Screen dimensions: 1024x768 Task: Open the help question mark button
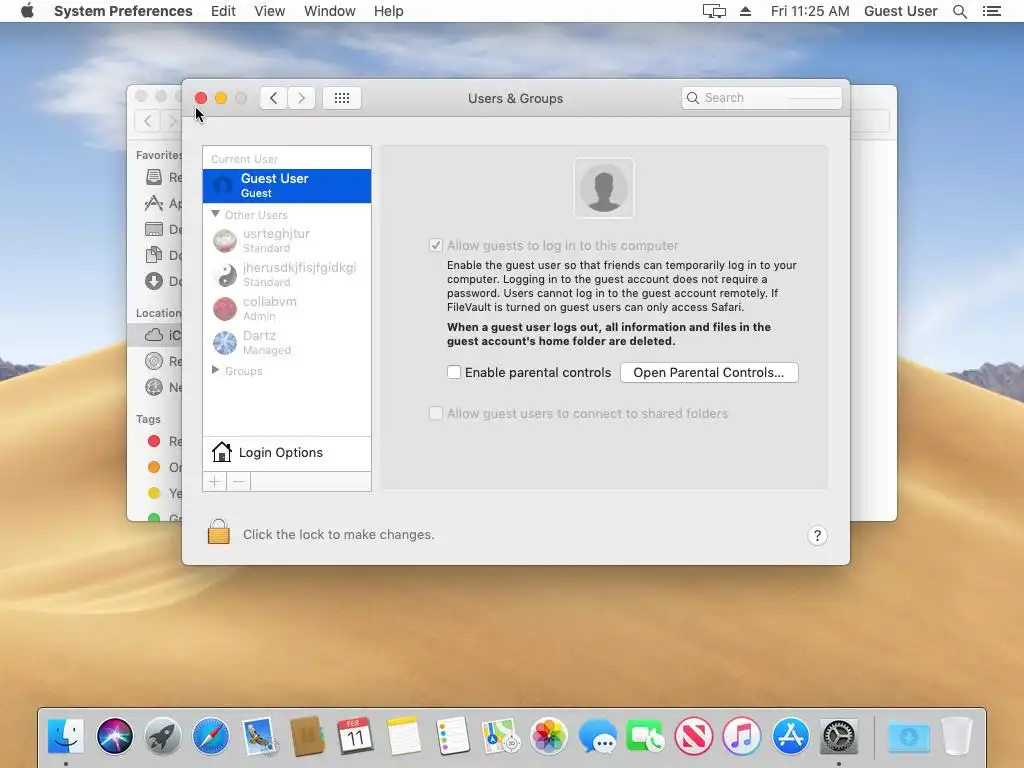tap(817, 536)
